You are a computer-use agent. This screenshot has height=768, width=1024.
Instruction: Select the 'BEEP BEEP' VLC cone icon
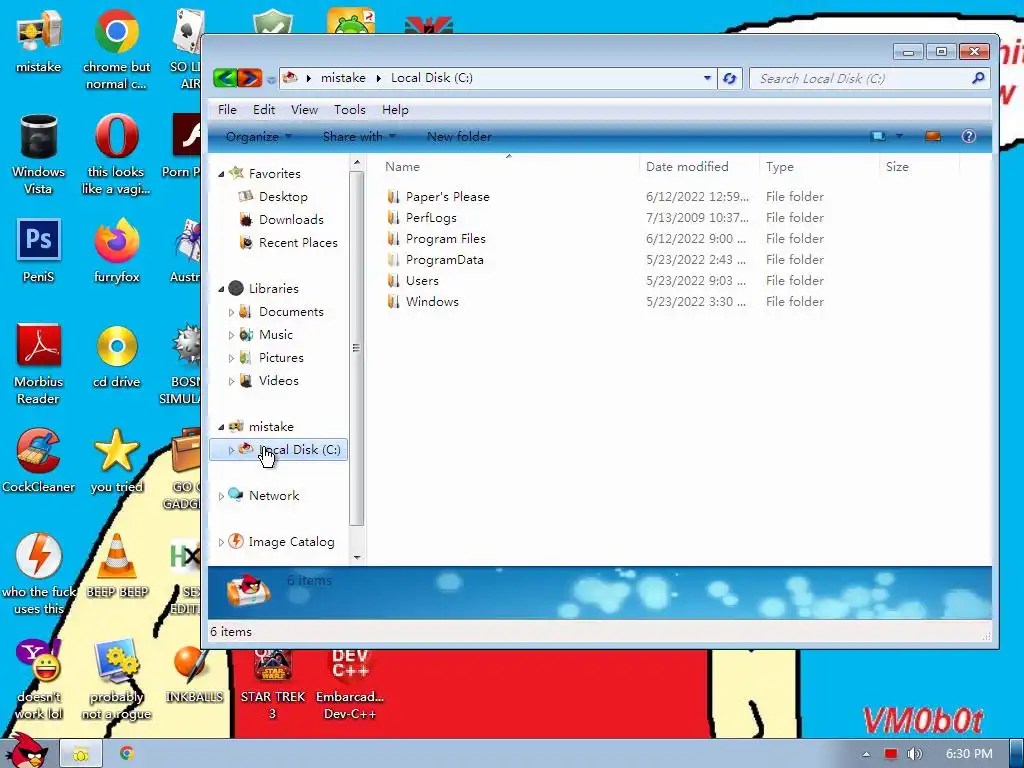(x=117, y=566)
